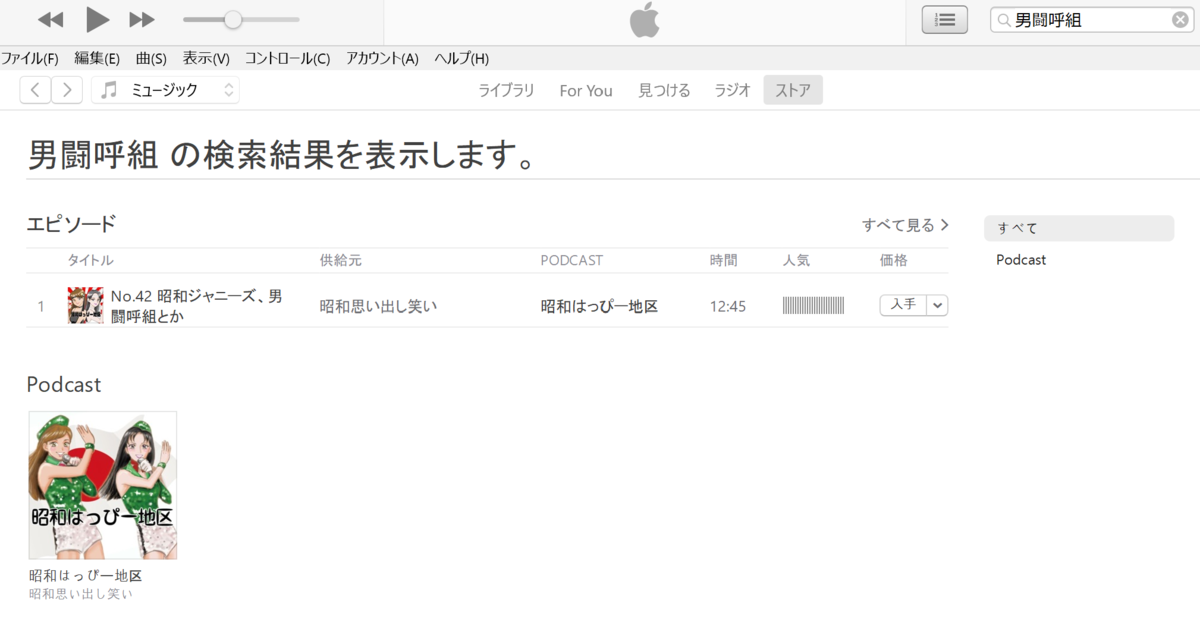1200x622 pixels.
Task: Open 昭和はっぴー地区 podcast link in episode row
Action: pyautogui.click(x=599, y=306)
